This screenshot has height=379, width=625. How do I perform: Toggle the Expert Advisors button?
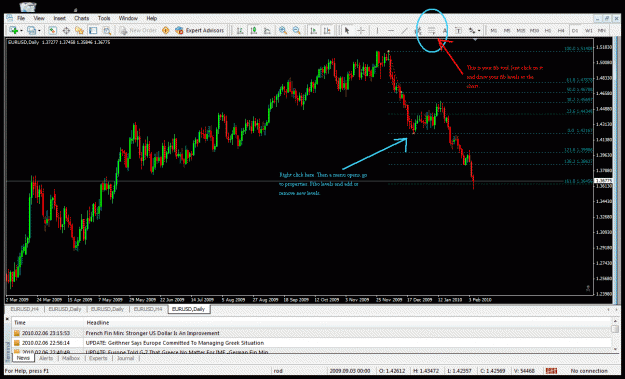(x=200, y=30)
